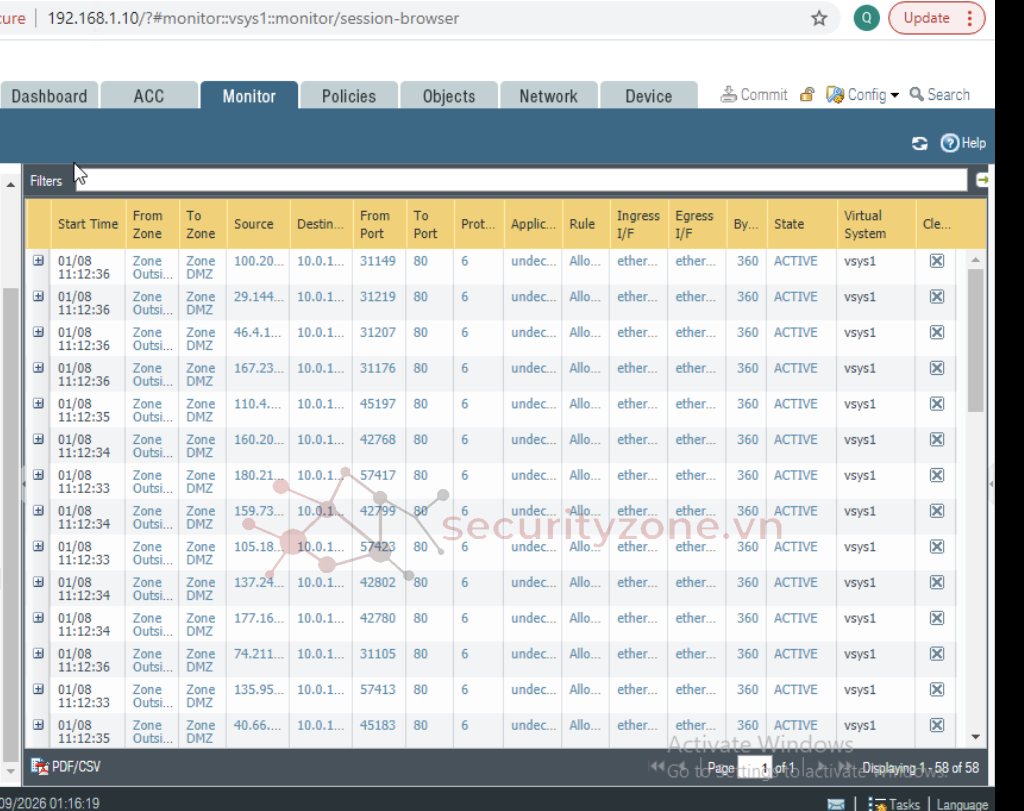Click in the Filters input field
This screenshot has width=1024, height=811.
[x=520, y=180]
